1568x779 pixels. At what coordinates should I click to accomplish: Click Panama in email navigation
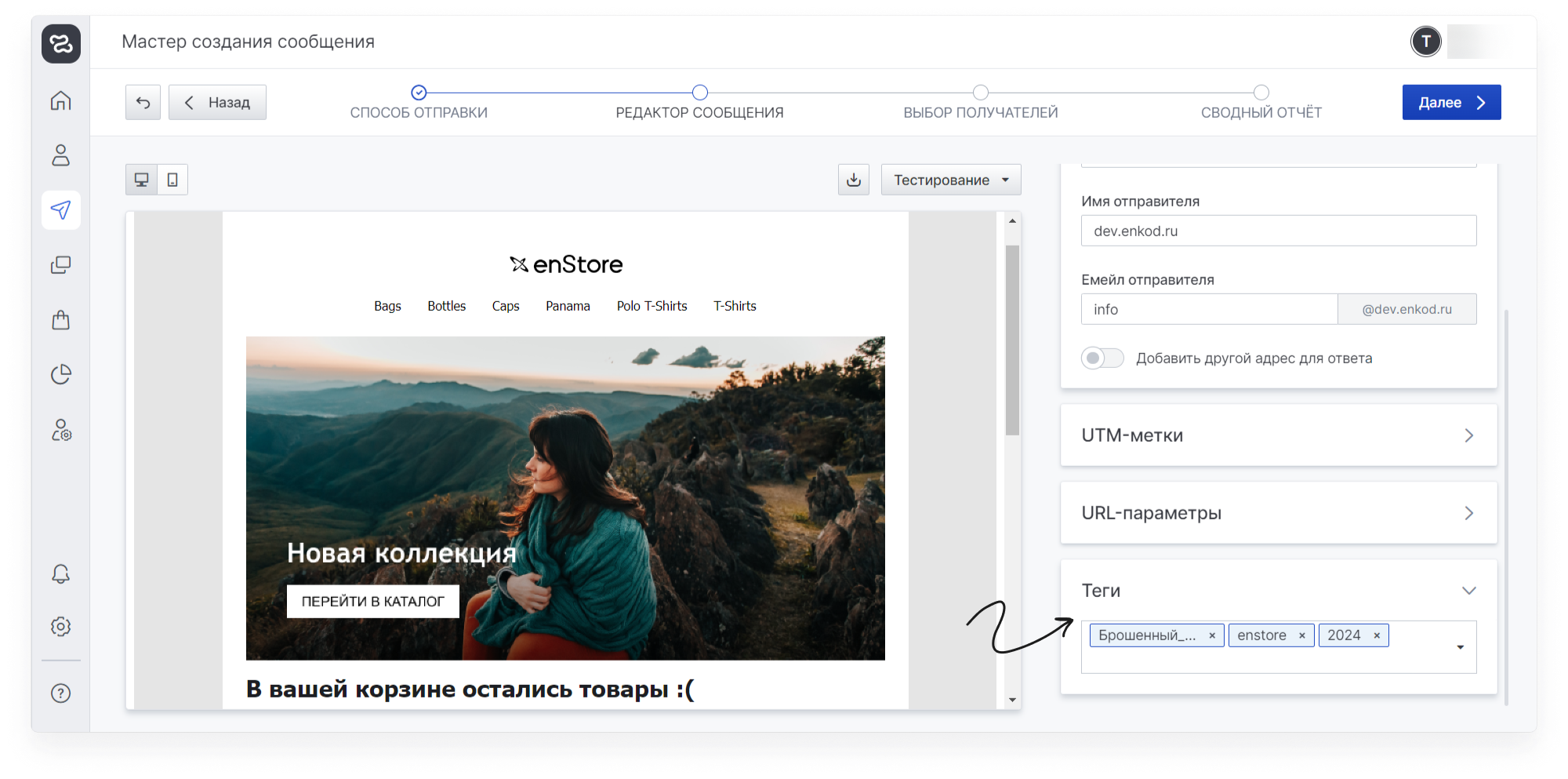point(568,306)
